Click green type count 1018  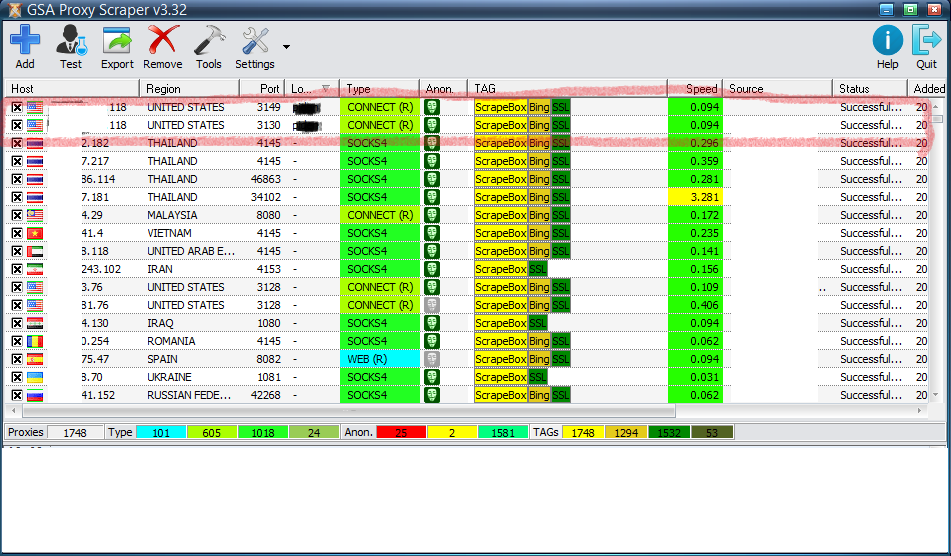[263, 432]
